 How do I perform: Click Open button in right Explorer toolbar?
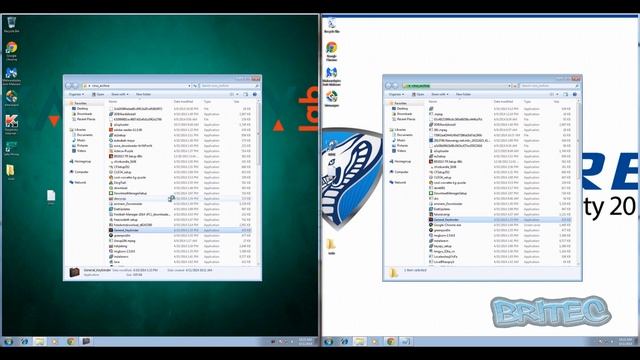pyautogui.click(x=418, y=94)
